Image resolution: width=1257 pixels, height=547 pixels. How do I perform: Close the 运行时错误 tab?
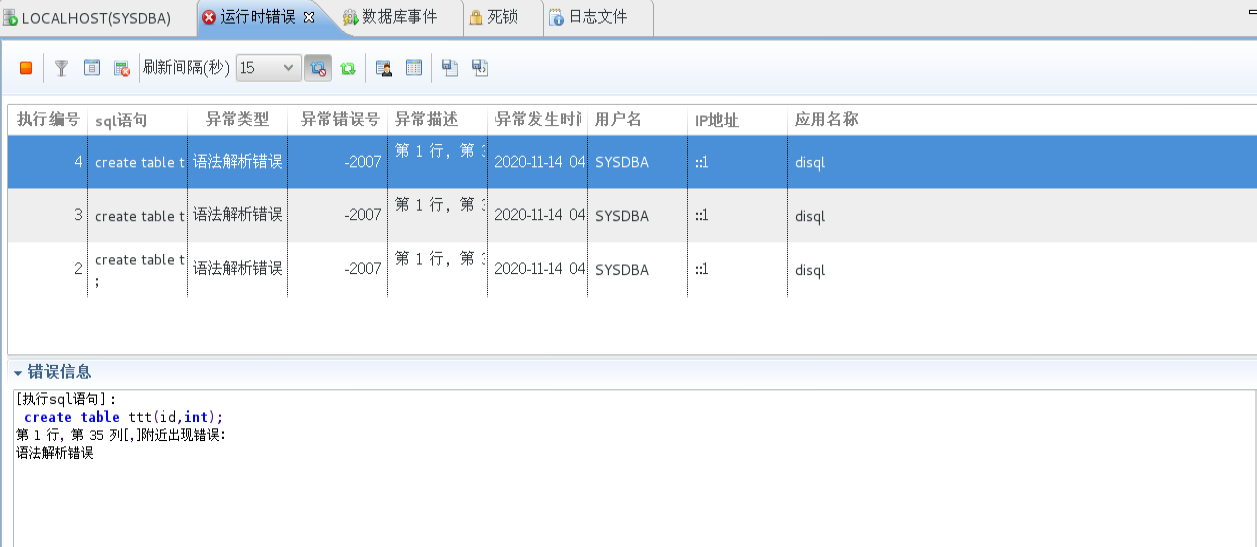[x=309, y=17]
